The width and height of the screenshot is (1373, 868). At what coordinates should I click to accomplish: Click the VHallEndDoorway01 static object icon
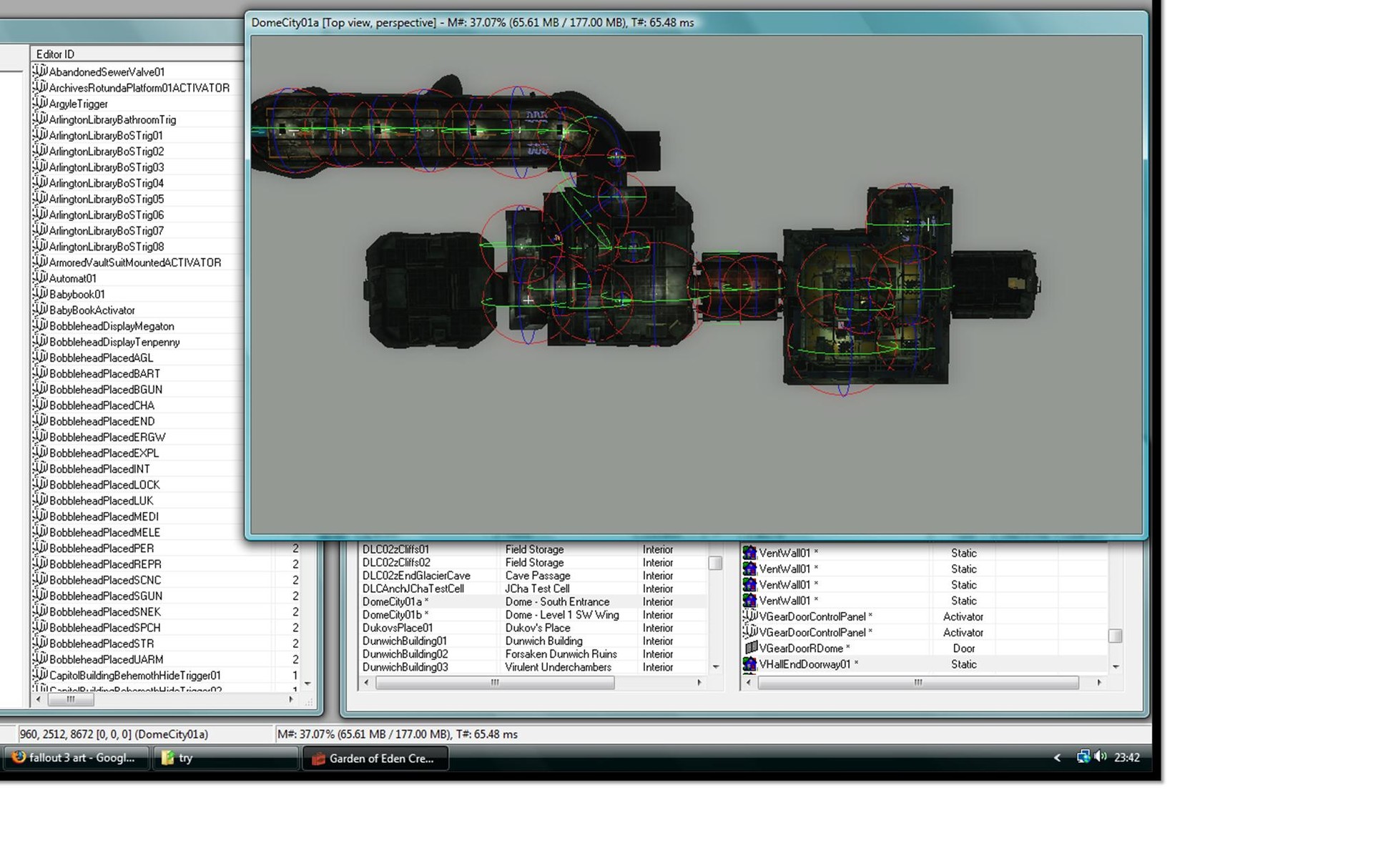click(749, 664)
